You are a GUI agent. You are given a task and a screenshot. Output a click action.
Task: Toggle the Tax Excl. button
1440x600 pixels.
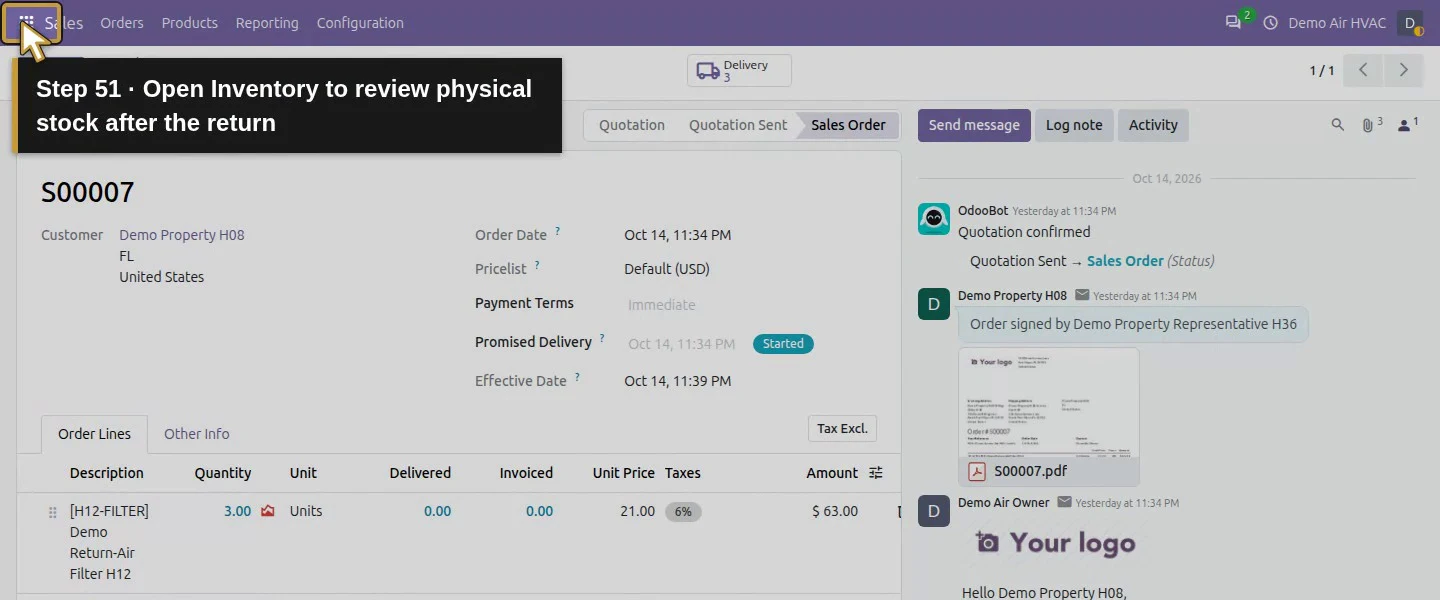842,429
